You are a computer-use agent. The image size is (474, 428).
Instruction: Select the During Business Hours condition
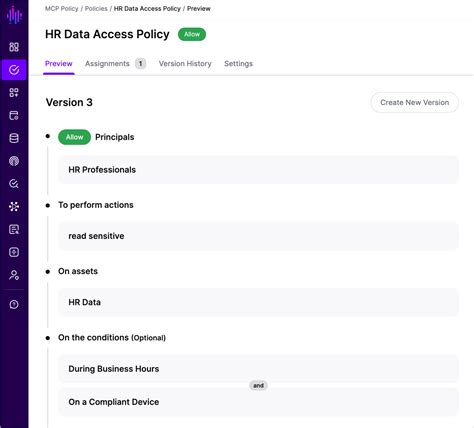pyautogui.click(x=258, y=369)
